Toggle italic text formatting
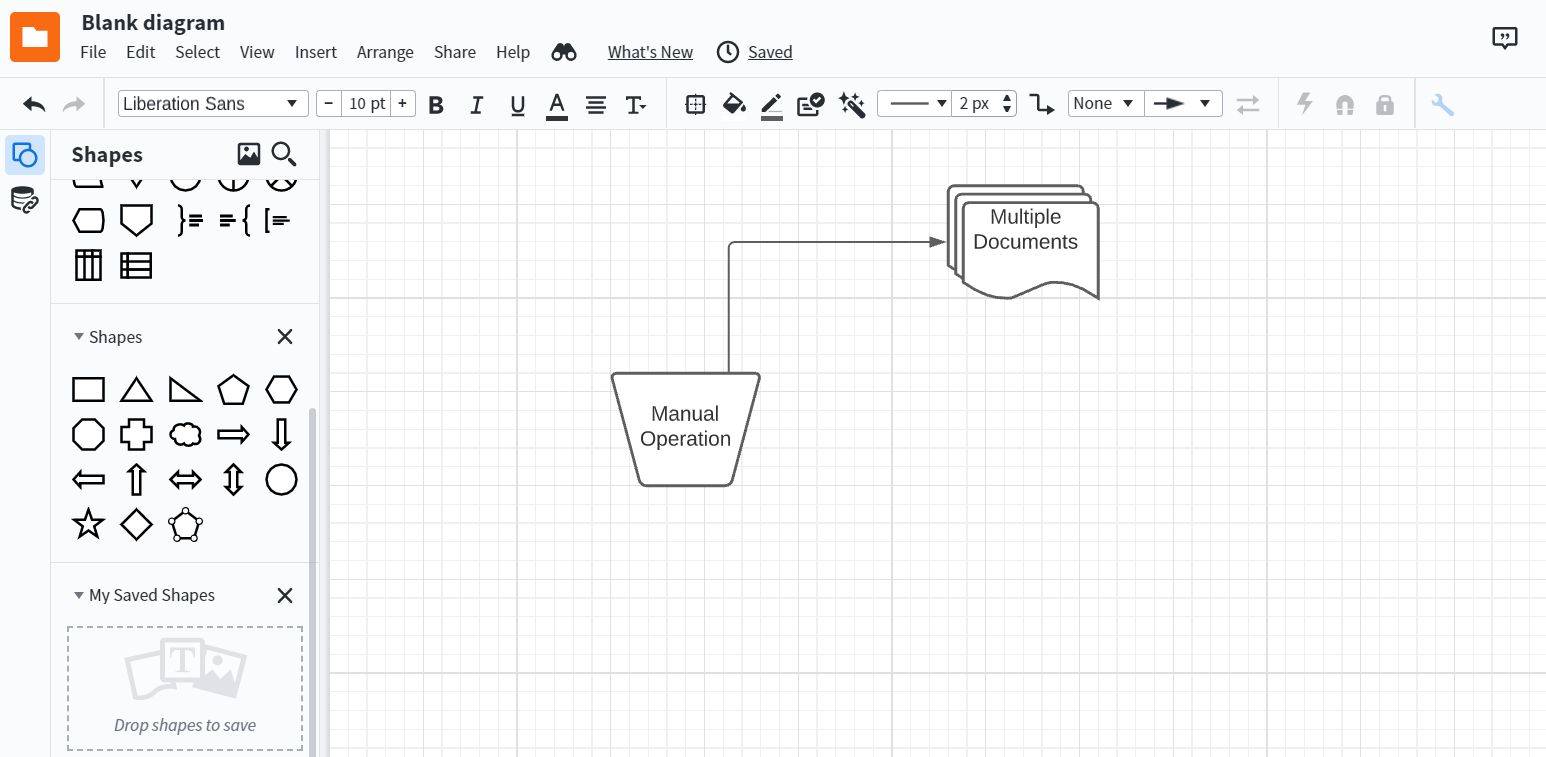The height and width of the screenshot is (757, 1546). point(477,104)
